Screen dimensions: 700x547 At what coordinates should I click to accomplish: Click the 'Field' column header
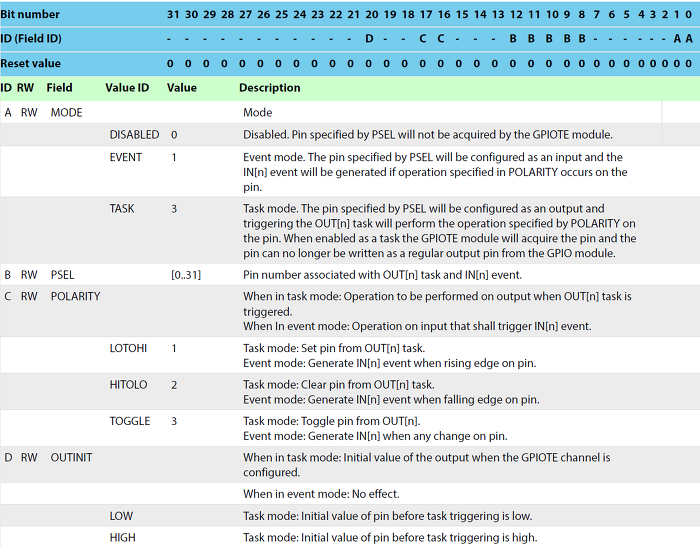pyautogui.click(x=59, y=88)
